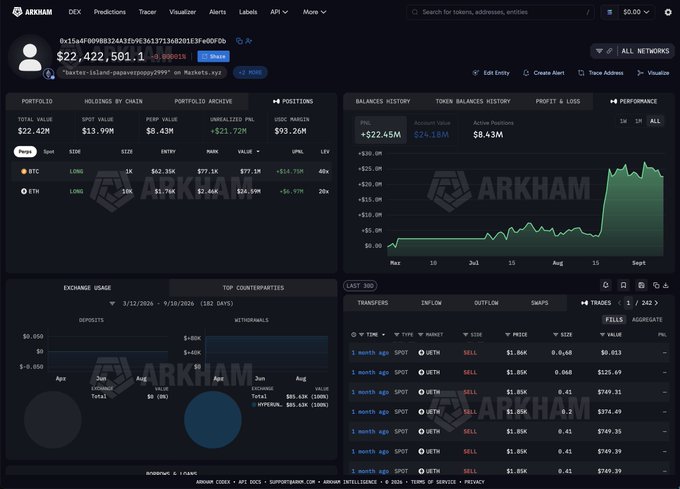Sort positions by the Value column arrow
This screenshot has height=489, width=680.
258,152
